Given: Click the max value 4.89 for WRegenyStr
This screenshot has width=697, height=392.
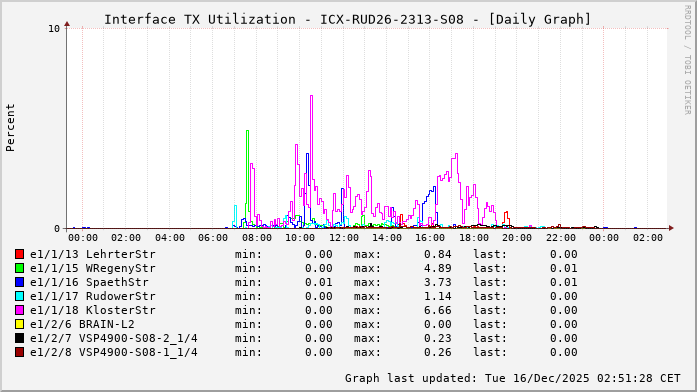Looking at the screenshot, I should [x=437, y=268].
